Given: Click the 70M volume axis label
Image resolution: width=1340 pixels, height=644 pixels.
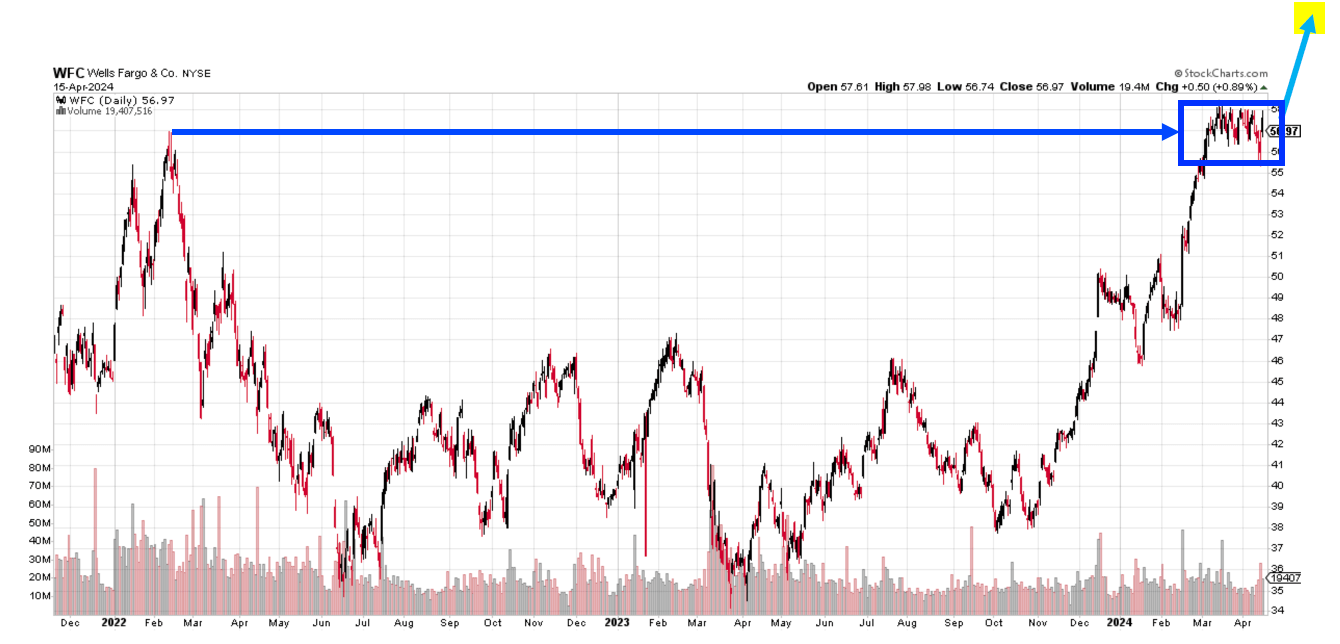Looking at the screenshot, I should click(40, 486).
